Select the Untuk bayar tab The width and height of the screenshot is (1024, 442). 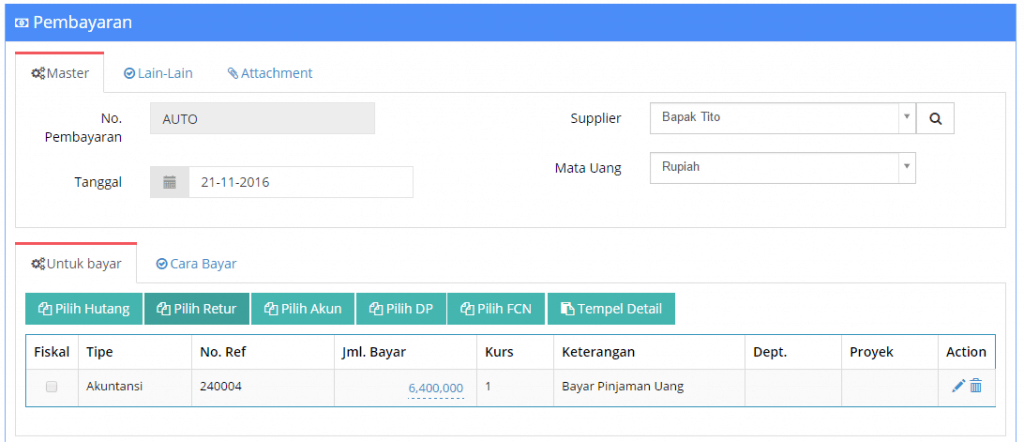(76, 264)
